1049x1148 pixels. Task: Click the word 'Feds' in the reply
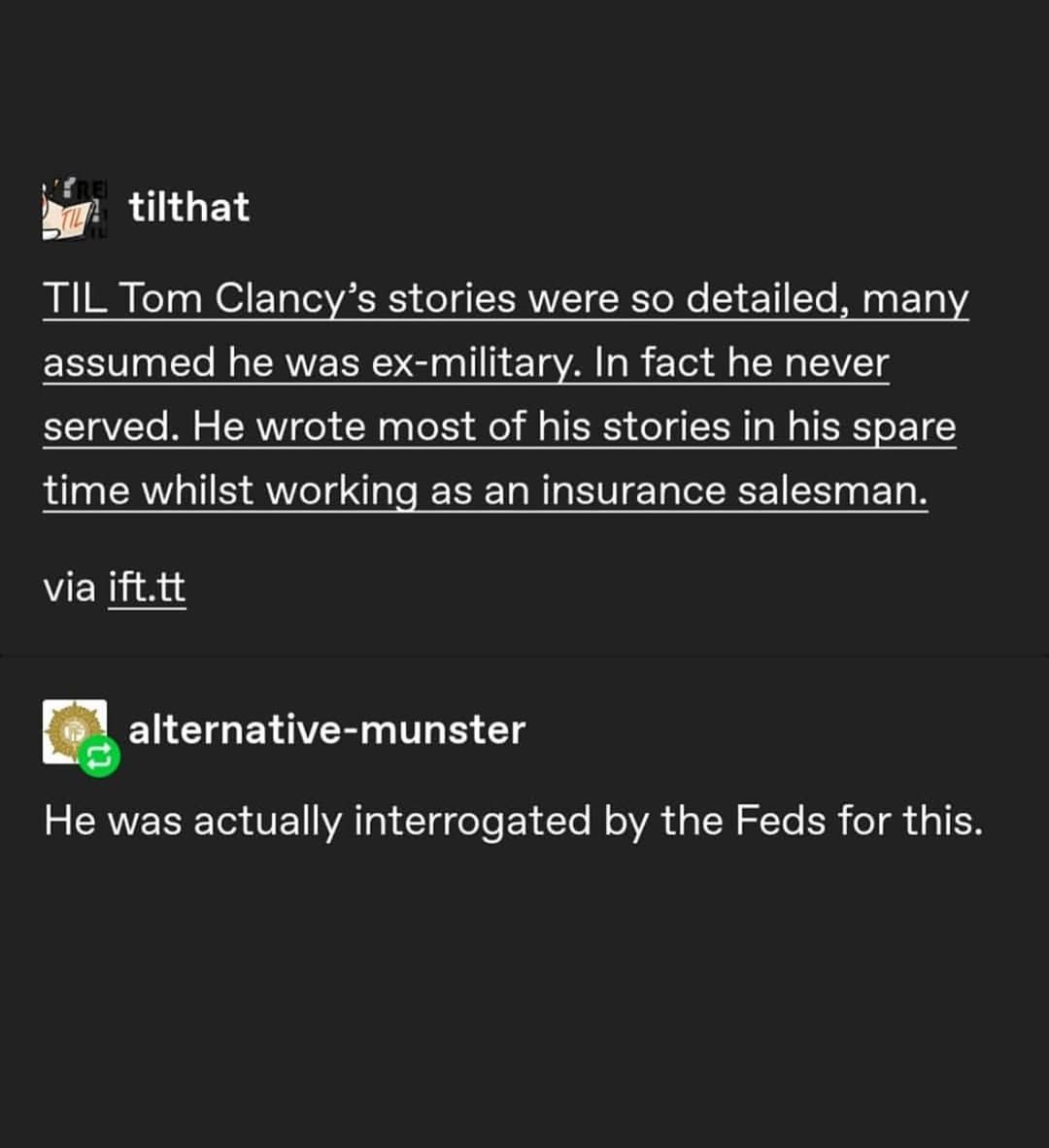pos(780,820)
